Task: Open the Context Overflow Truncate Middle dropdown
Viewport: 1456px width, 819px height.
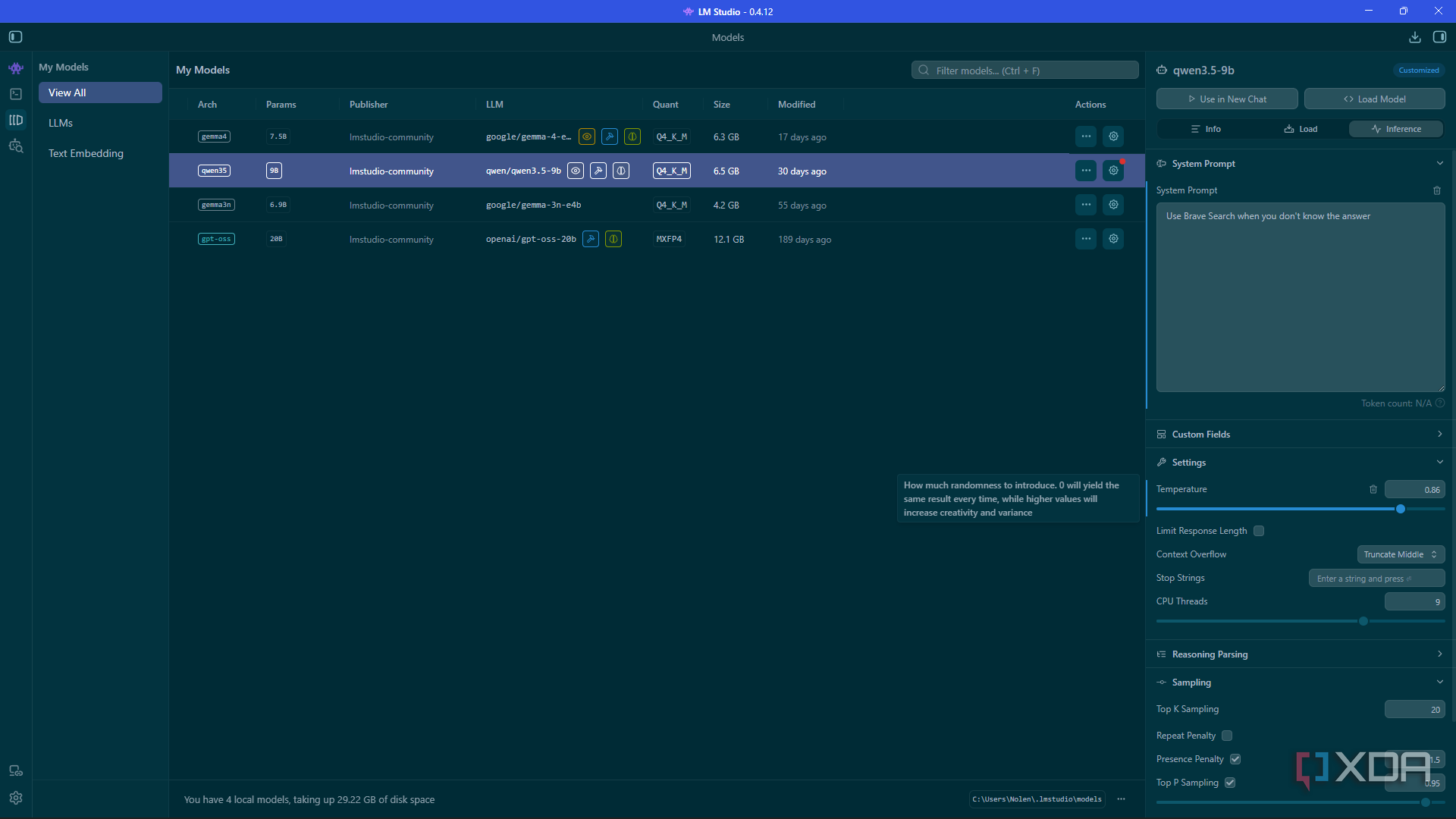Action: pos(1401,554)
